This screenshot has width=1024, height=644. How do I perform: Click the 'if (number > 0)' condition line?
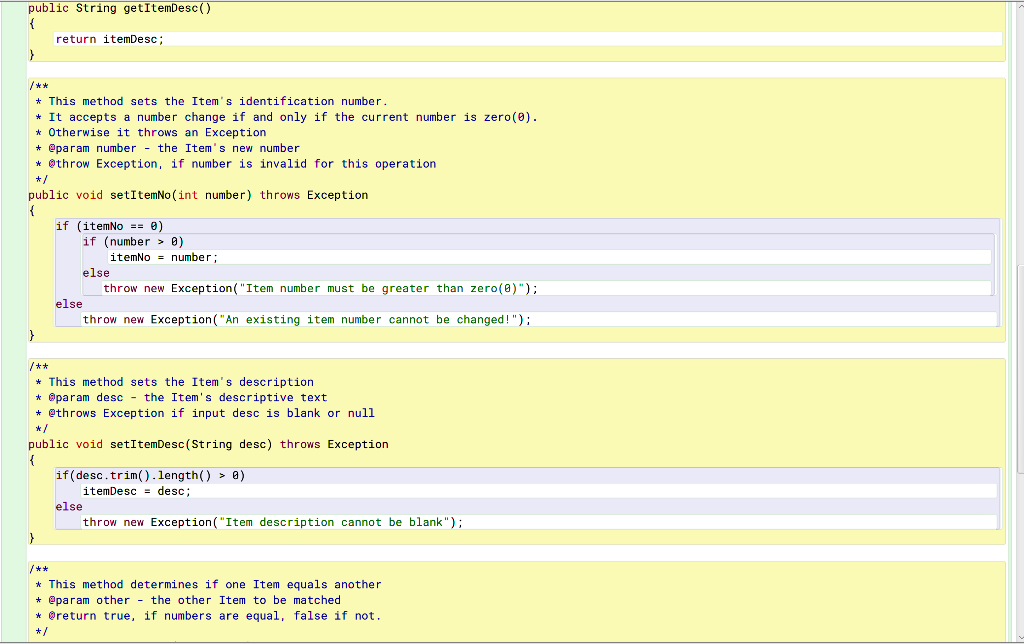pos(133,242)
